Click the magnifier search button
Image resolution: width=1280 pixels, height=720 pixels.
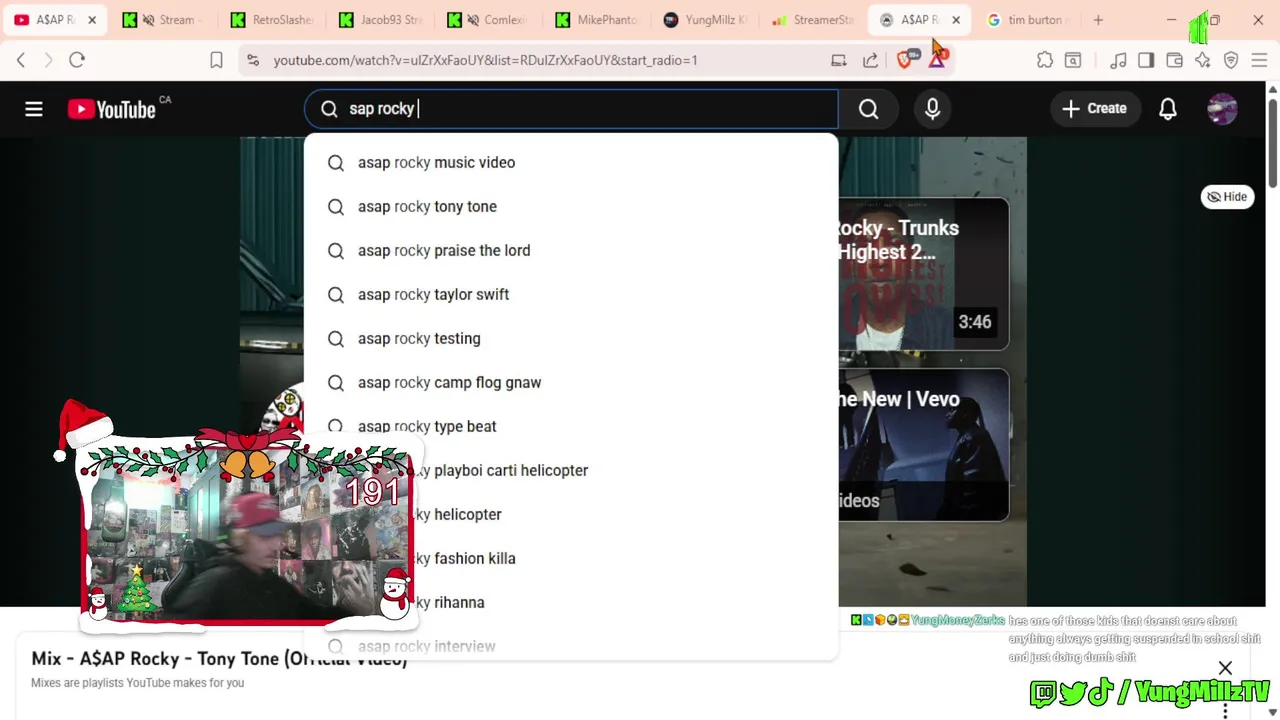coord(868,109)
